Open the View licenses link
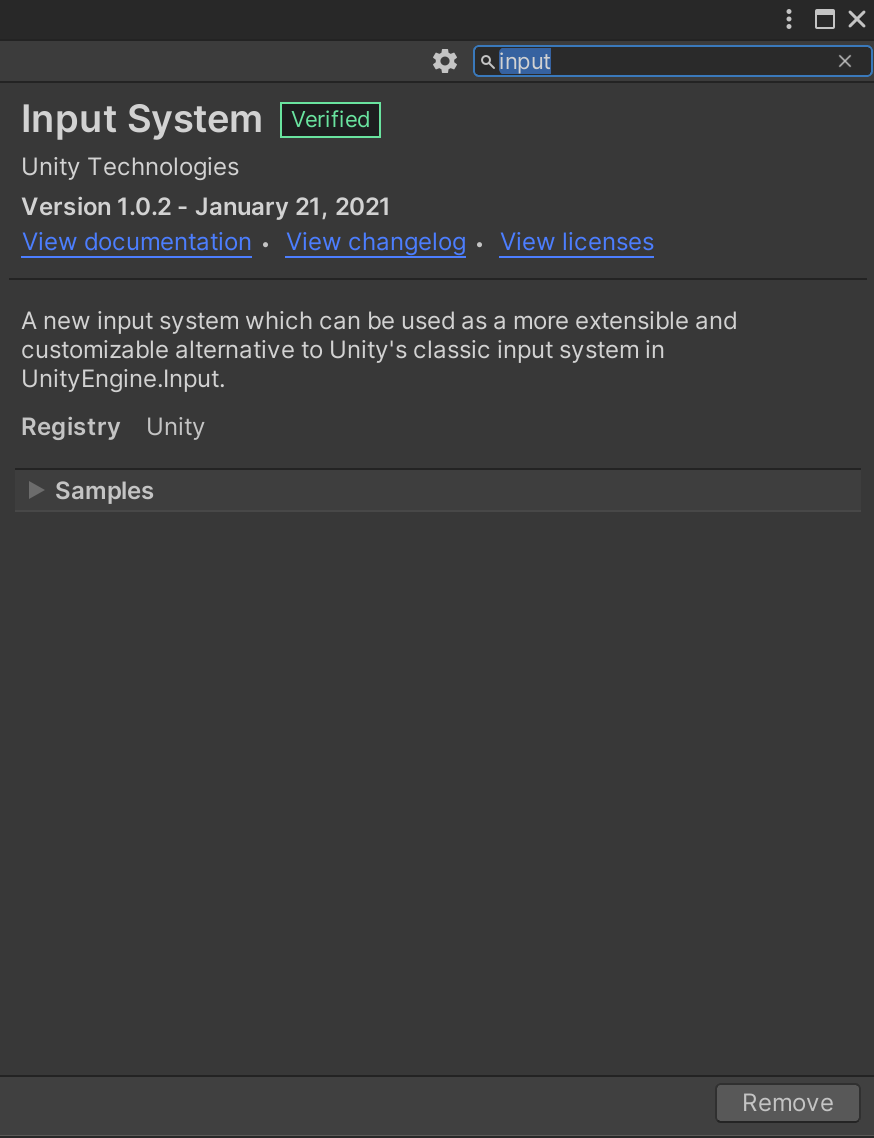 click(577, 242)
